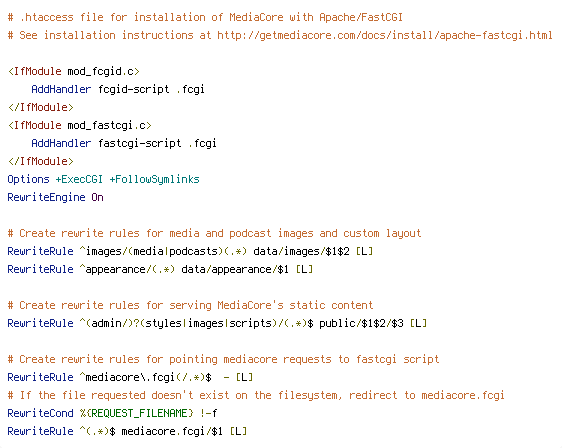562x448 pixels.
Task: Click the AddHandler fcgid-script directive
Action: [x=118, y=89]
